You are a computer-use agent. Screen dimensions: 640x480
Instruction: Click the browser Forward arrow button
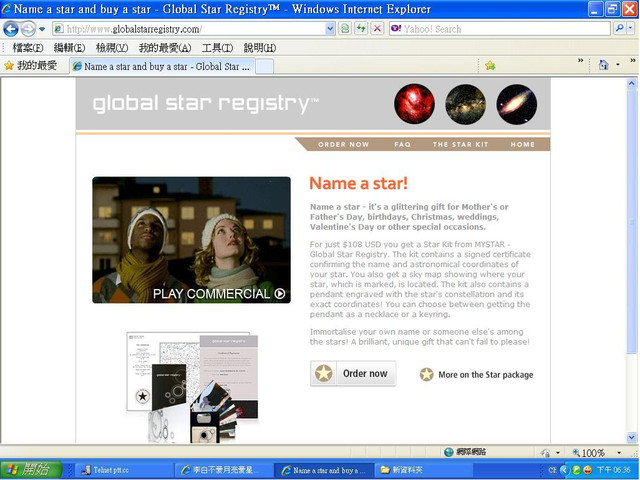coord(28,29)
